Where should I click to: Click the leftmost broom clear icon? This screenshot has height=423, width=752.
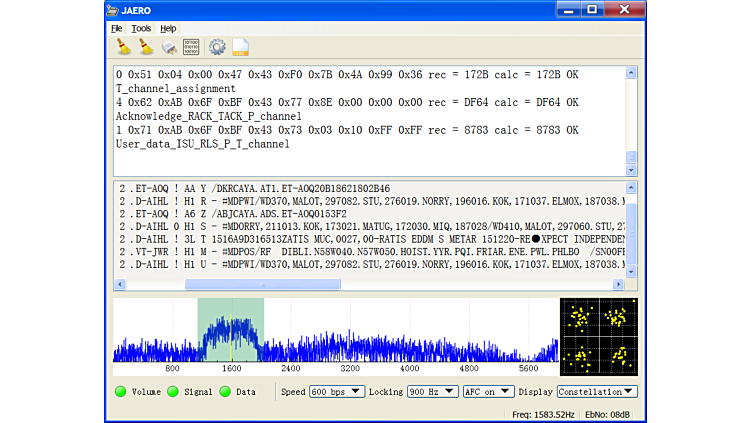click(123, 47)
